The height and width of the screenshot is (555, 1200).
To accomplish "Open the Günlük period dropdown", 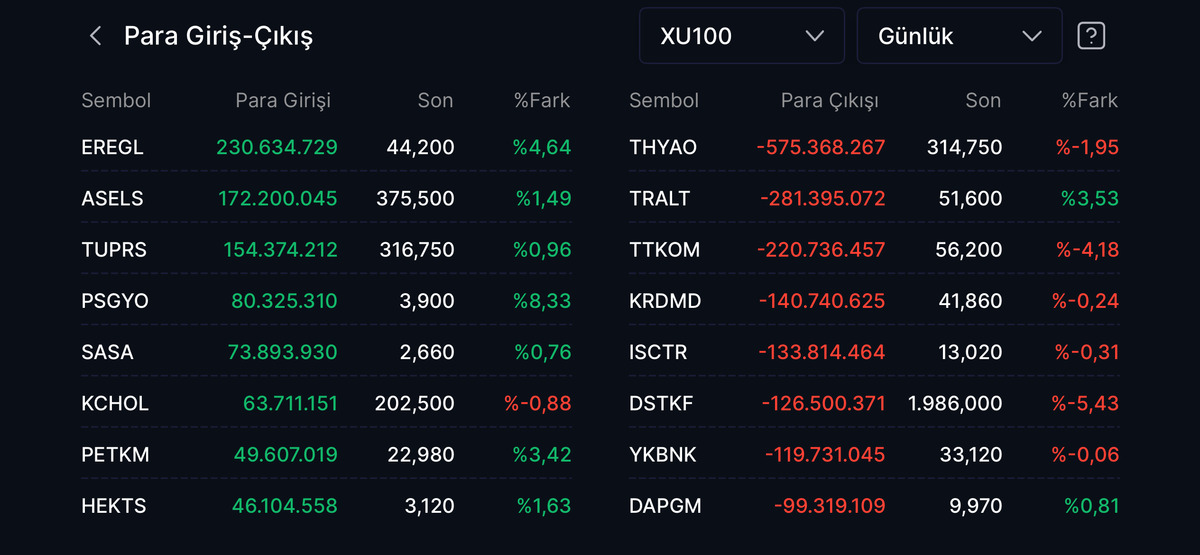I will (960, 36).
